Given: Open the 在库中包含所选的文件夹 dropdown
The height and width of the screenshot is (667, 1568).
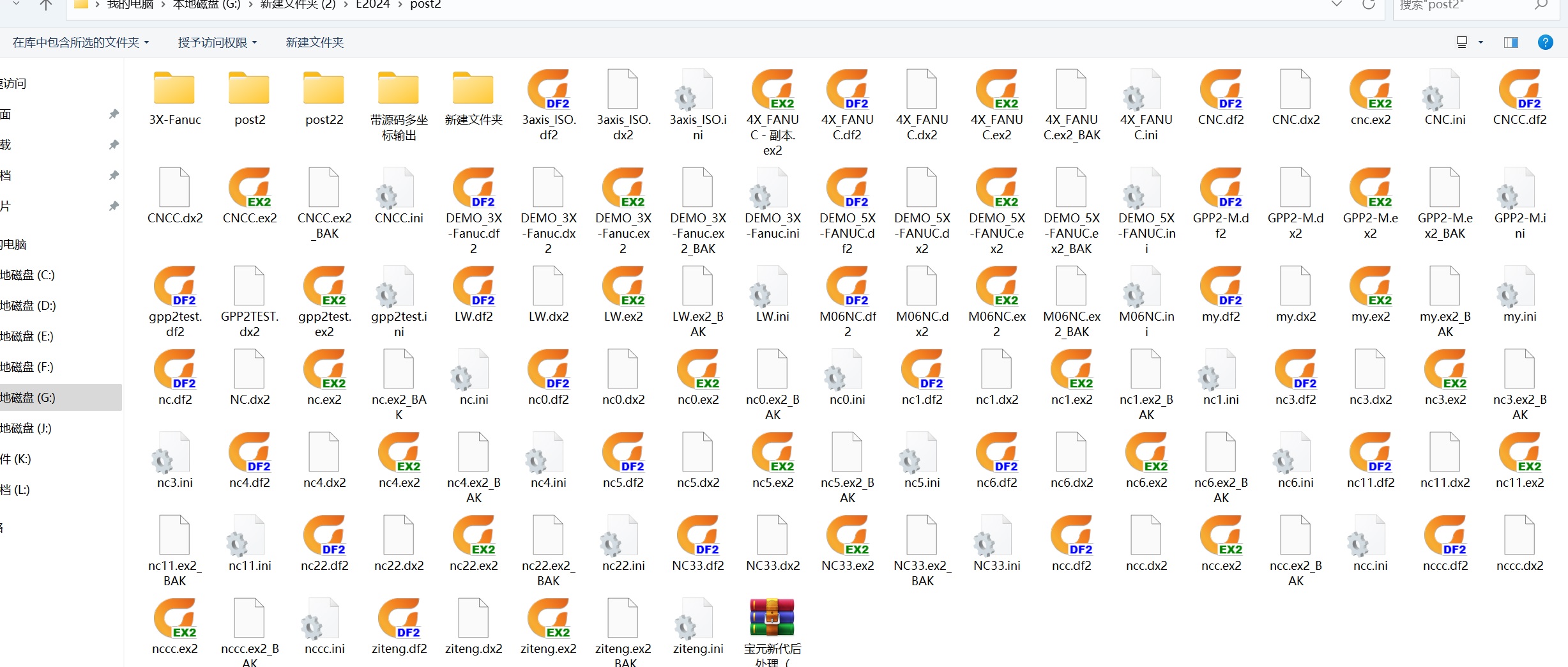Looking at the screenshot, I should coord(81,42).
